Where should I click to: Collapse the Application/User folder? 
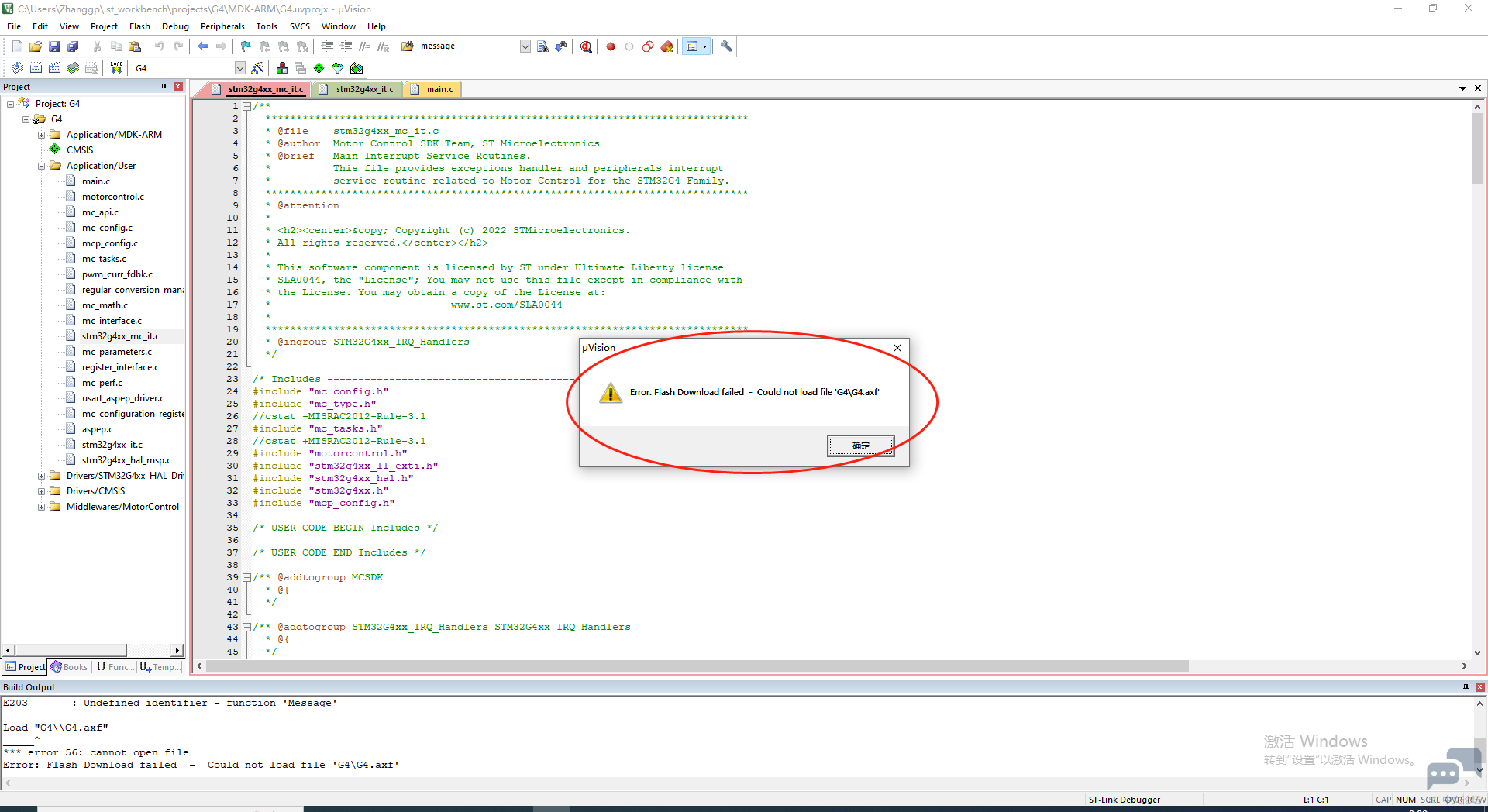pos(42,166)
